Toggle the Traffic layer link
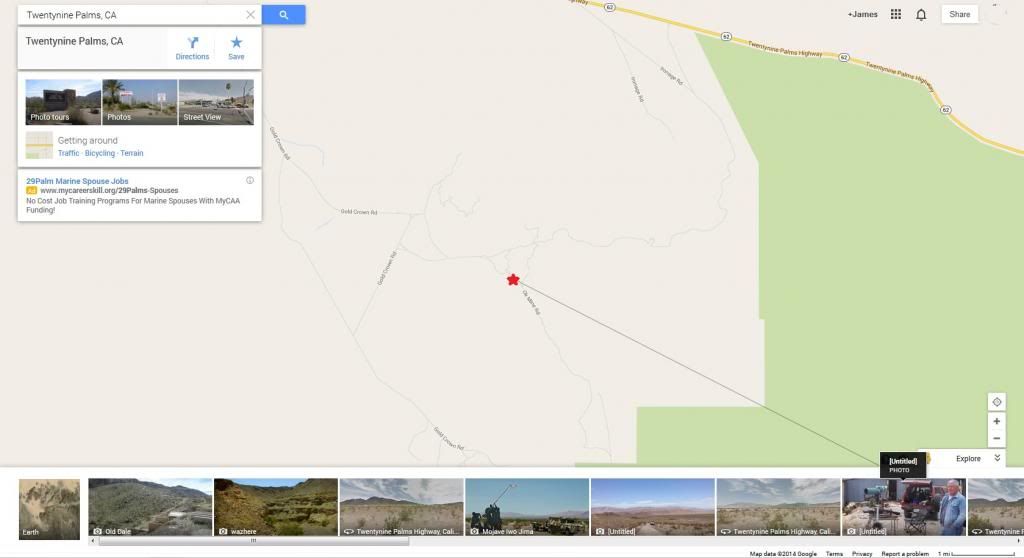The height and width of the screenshot is (558, 1024). point(69,153)
